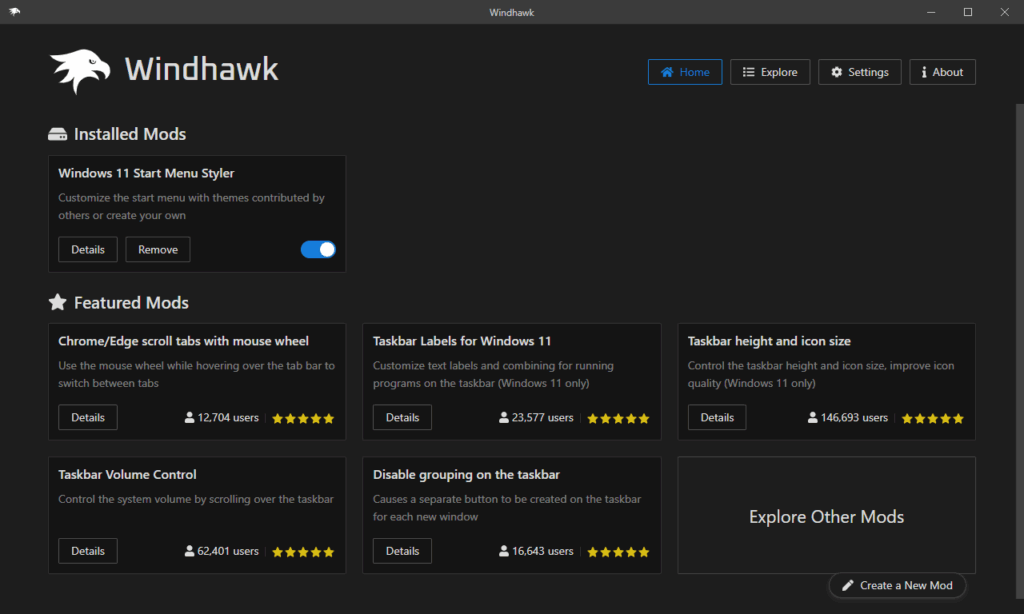The image size is (1024, 614).
Task: Click the Installed Mods drive icon
Action: coord(58,134)
